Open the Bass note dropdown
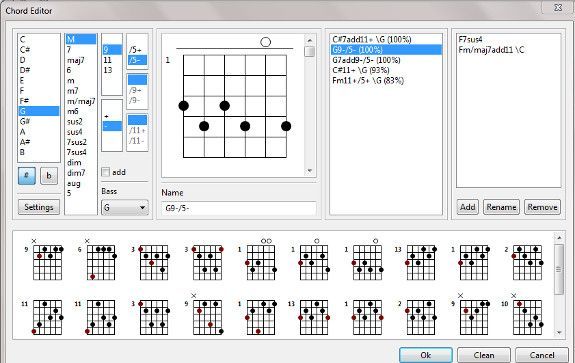 pos(125,208)
